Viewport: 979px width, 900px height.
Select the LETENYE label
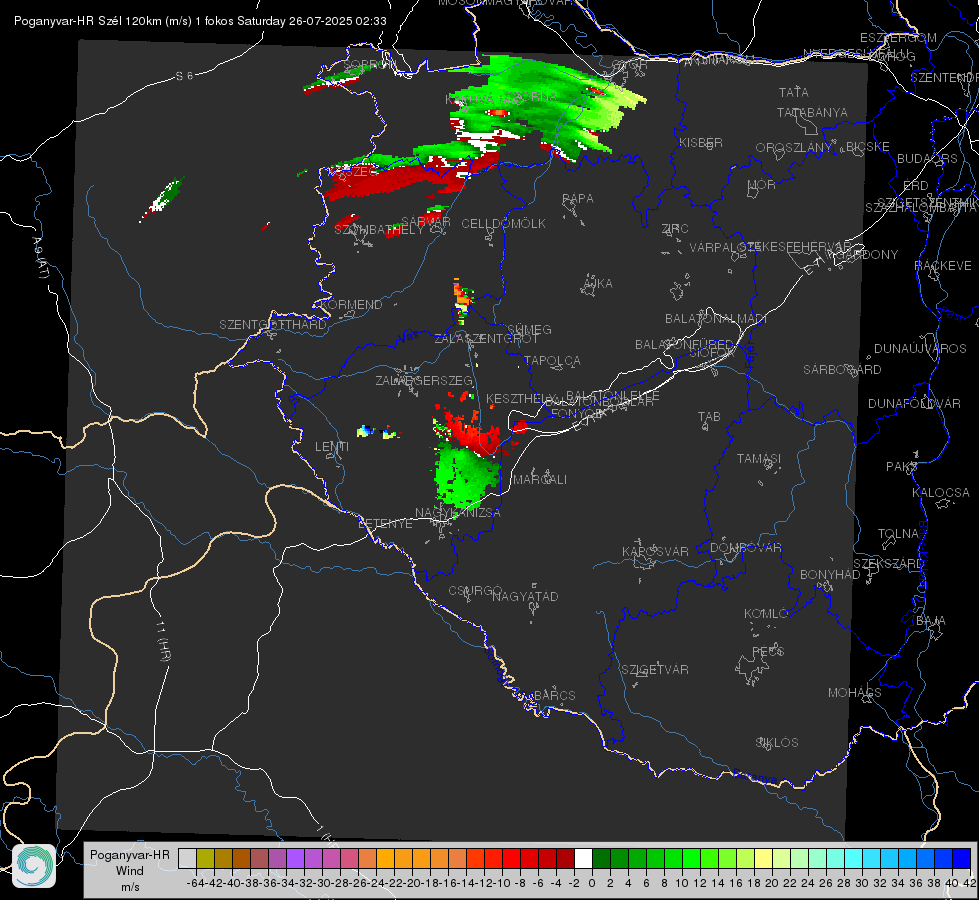click(385, 523)
